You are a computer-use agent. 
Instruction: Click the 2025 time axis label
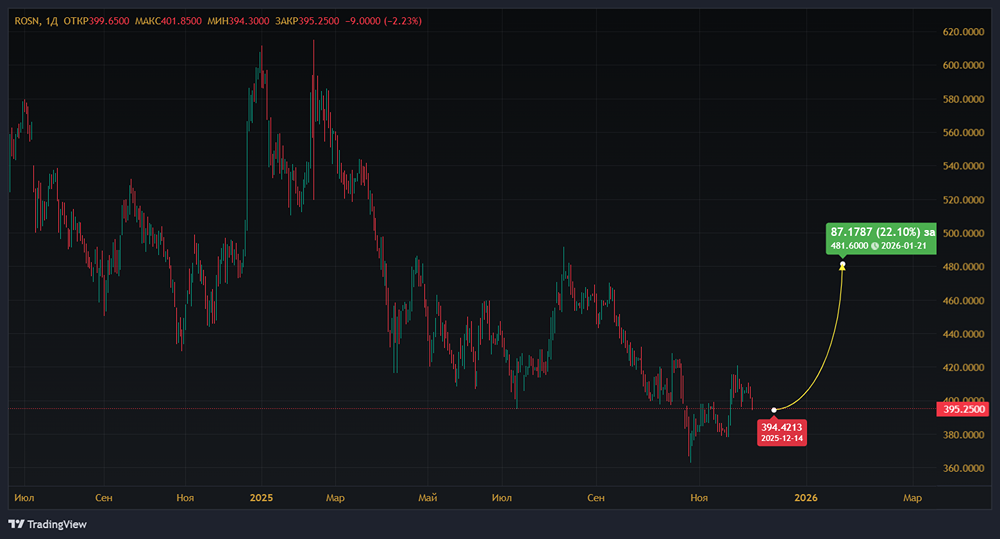261,498
